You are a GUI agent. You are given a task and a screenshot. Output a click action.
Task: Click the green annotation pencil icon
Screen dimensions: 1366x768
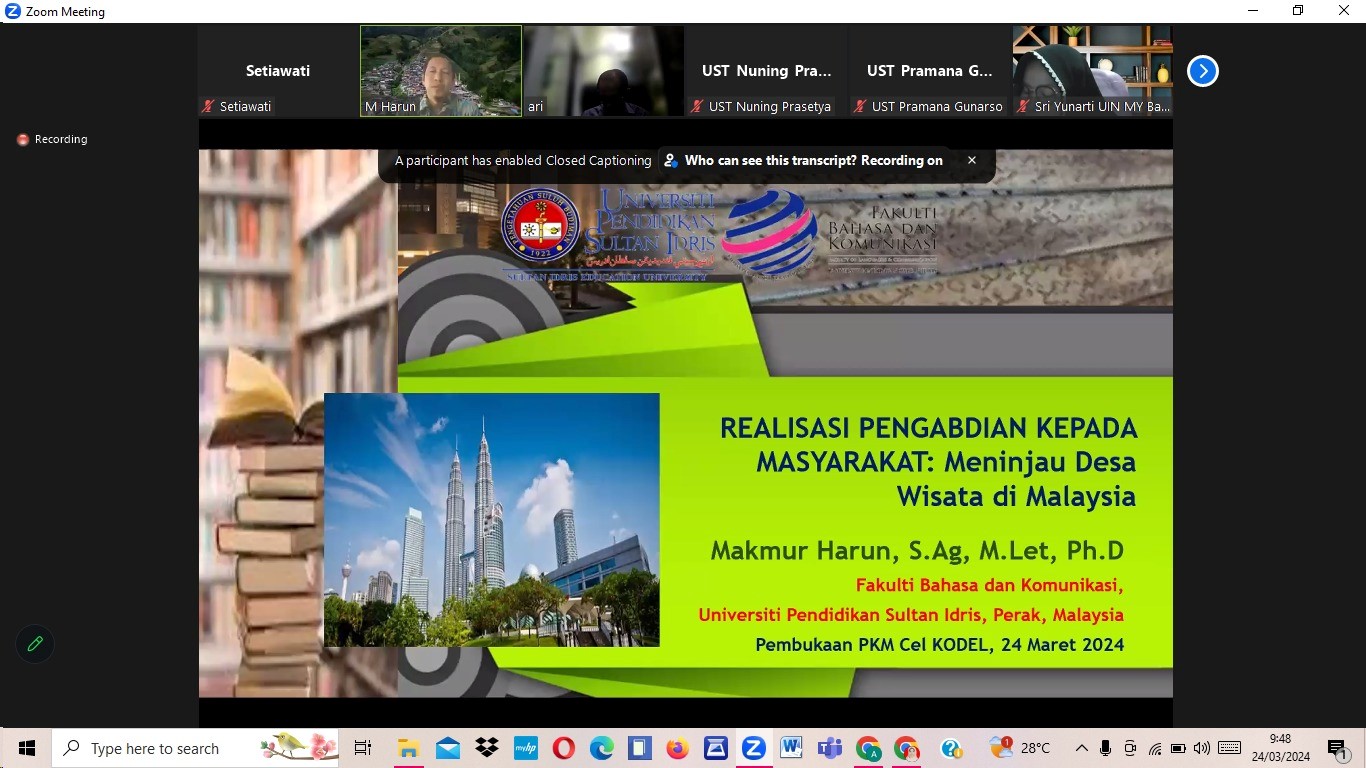click(x=35, y=644)
